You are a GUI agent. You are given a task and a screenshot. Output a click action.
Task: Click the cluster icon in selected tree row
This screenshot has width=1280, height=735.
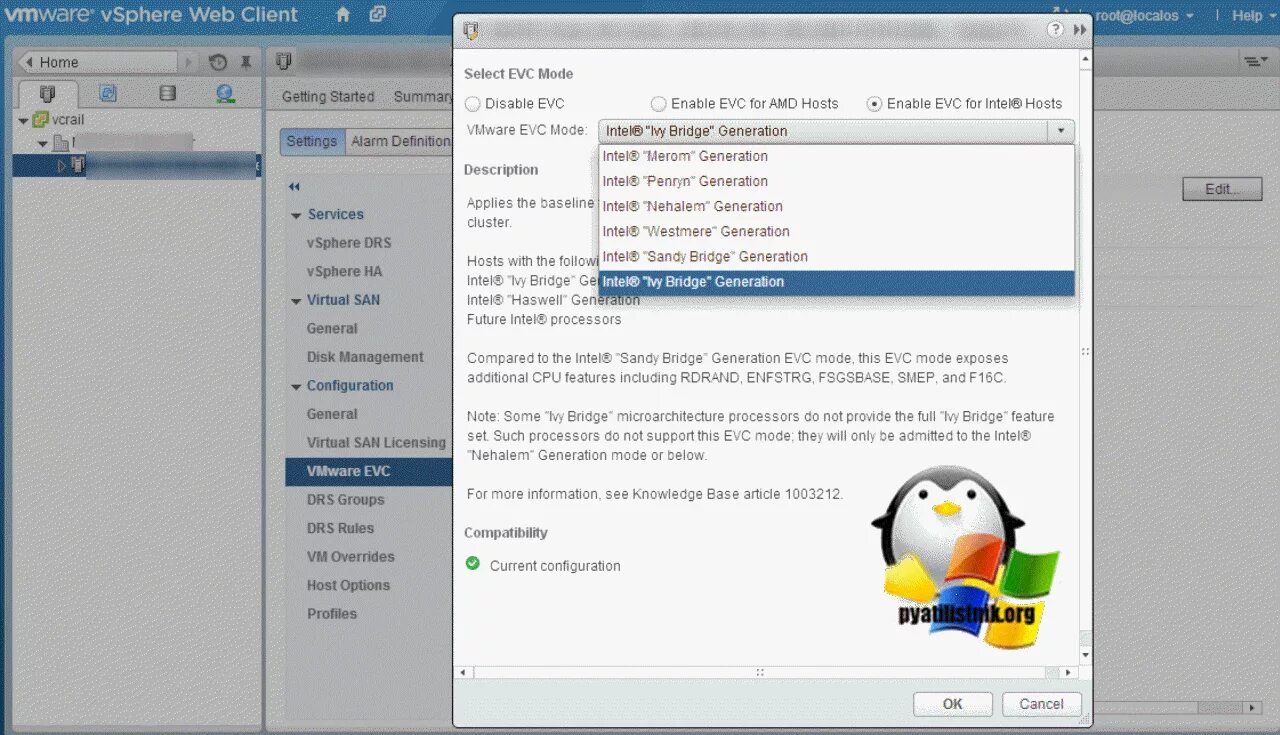pos(78,165)
